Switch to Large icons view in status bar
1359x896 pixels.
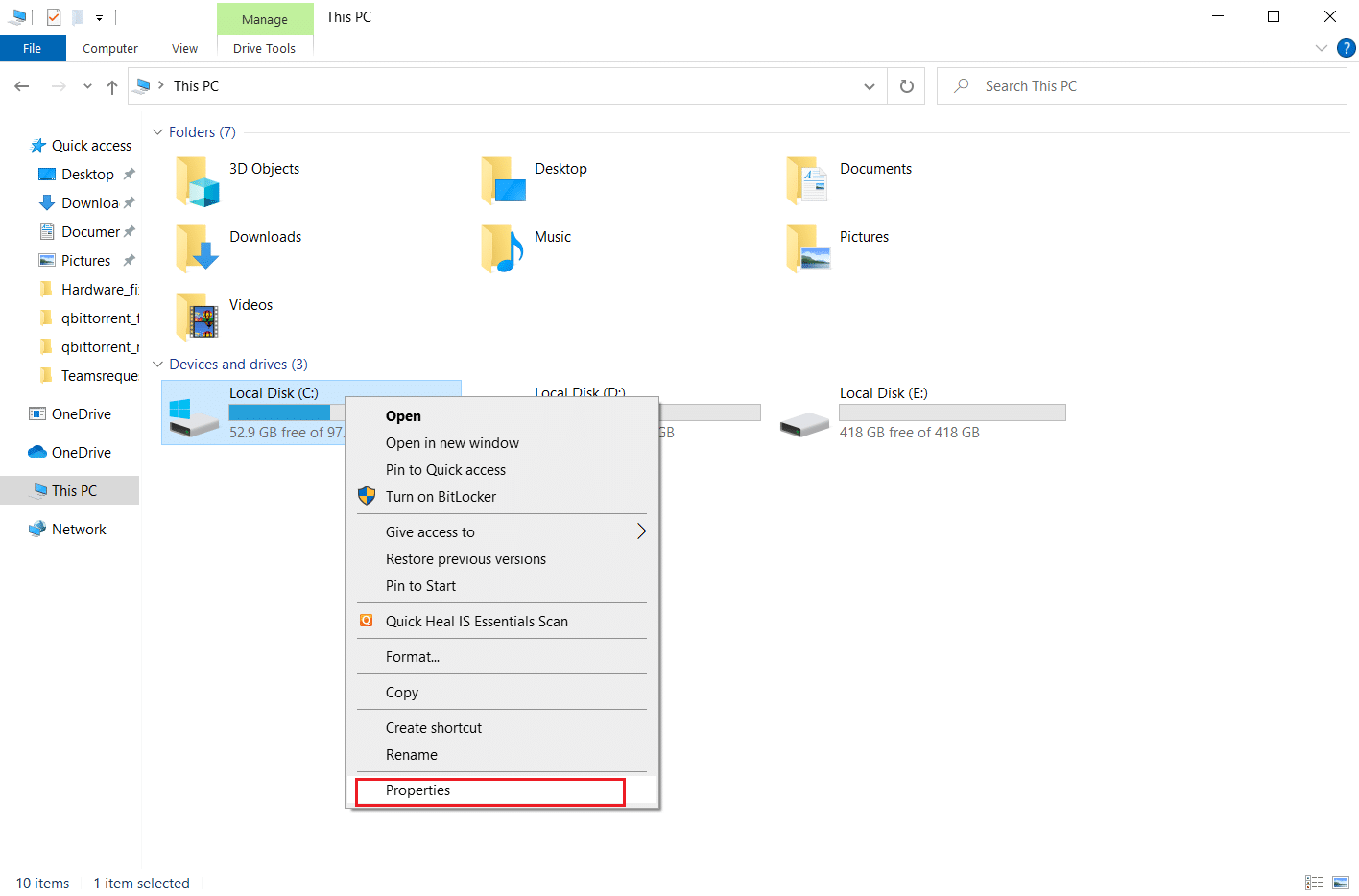(x=1341, y=883)
